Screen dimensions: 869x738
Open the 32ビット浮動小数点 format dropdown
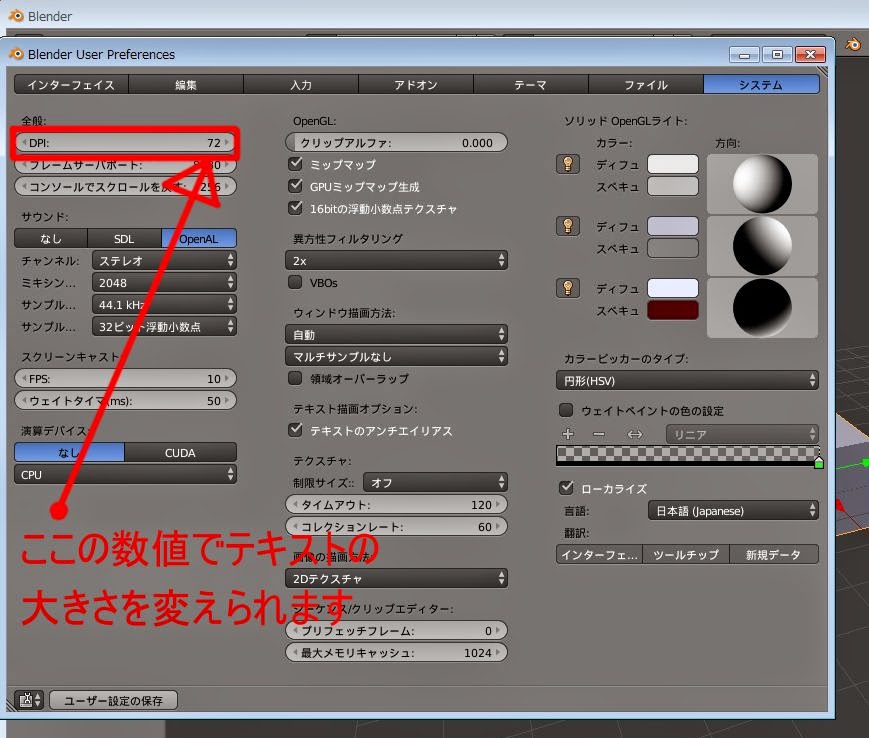click(165, 327)
